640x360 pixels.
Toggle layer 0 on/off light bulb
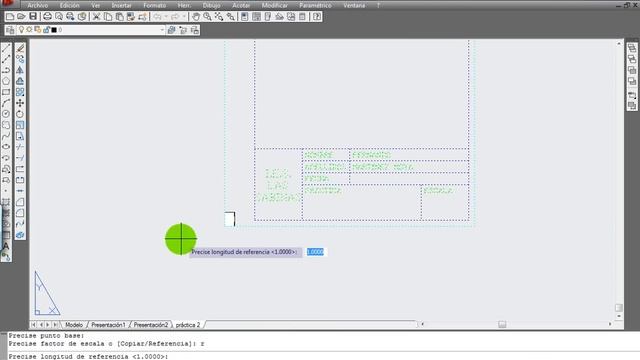tap(22, 30)
